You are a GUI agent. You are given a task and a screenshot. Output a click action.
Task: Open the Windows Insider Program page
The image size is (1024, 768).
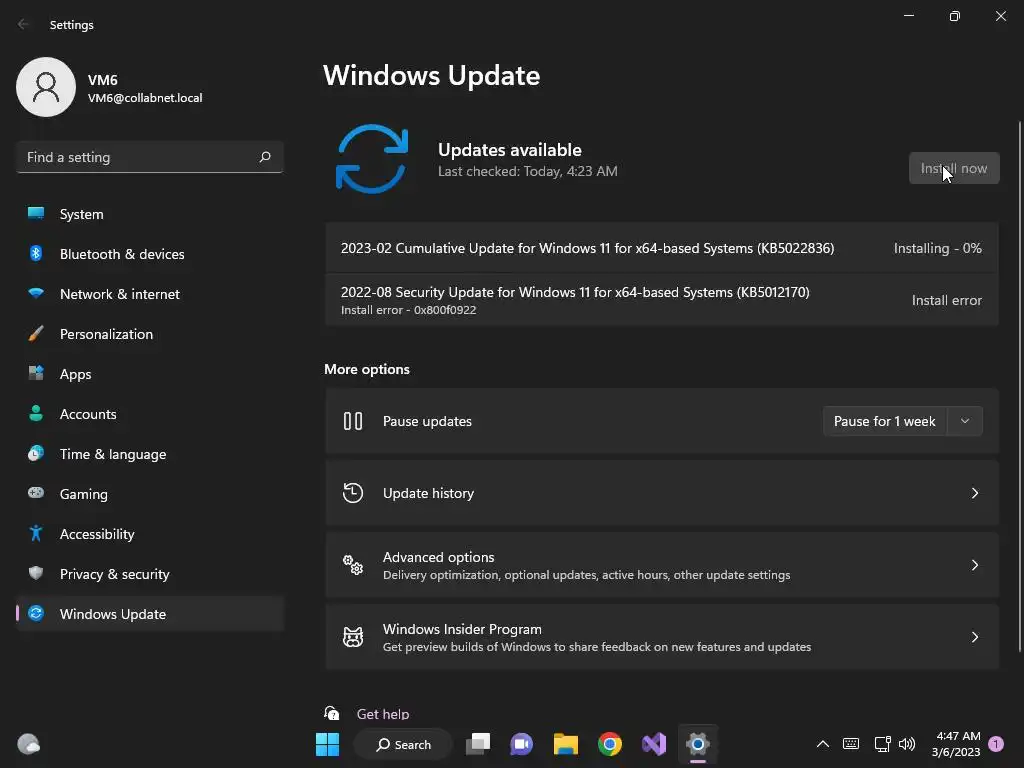662,637
